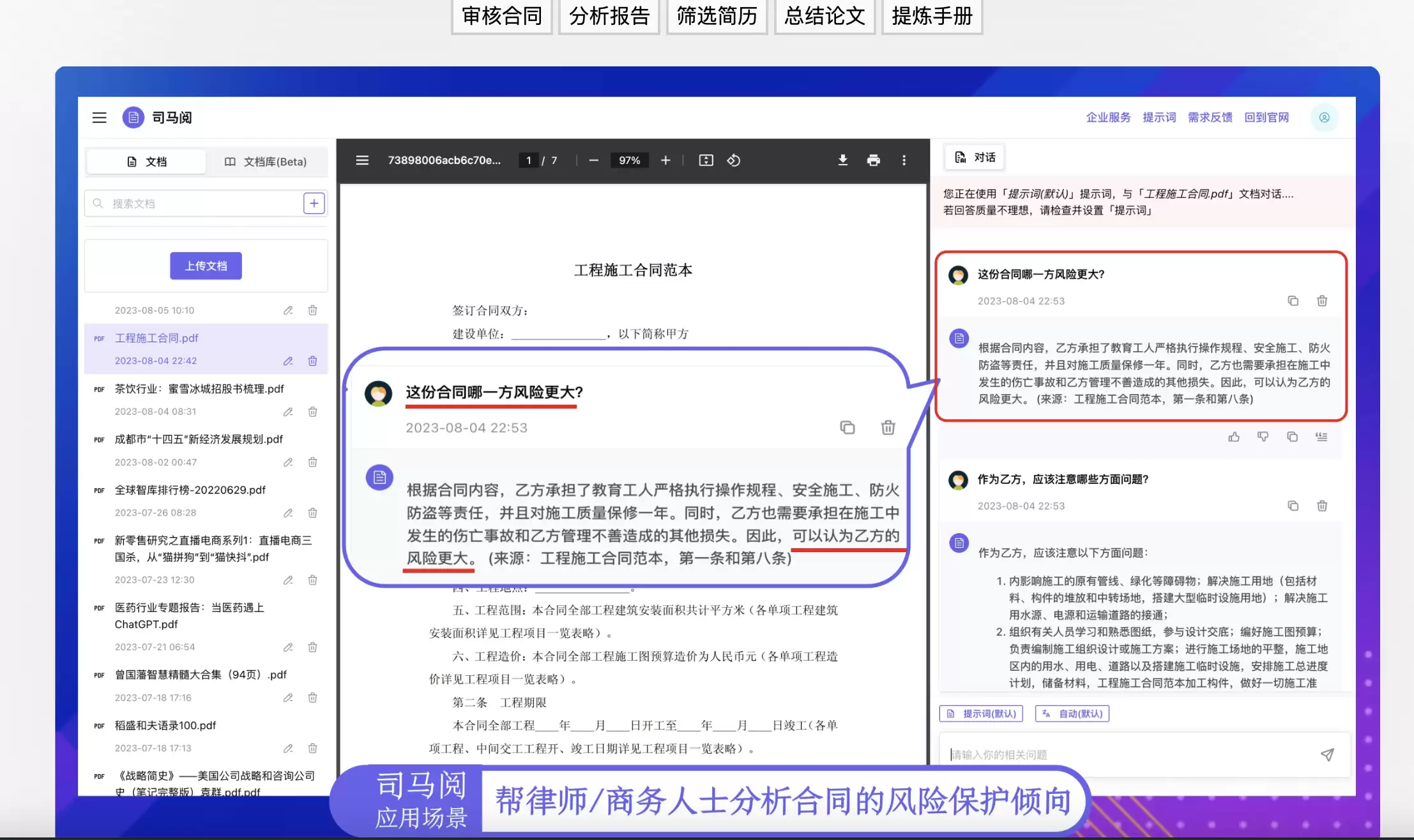Print the PDF document
Viewport: 1414px width, 840px height.
[873, 160]
